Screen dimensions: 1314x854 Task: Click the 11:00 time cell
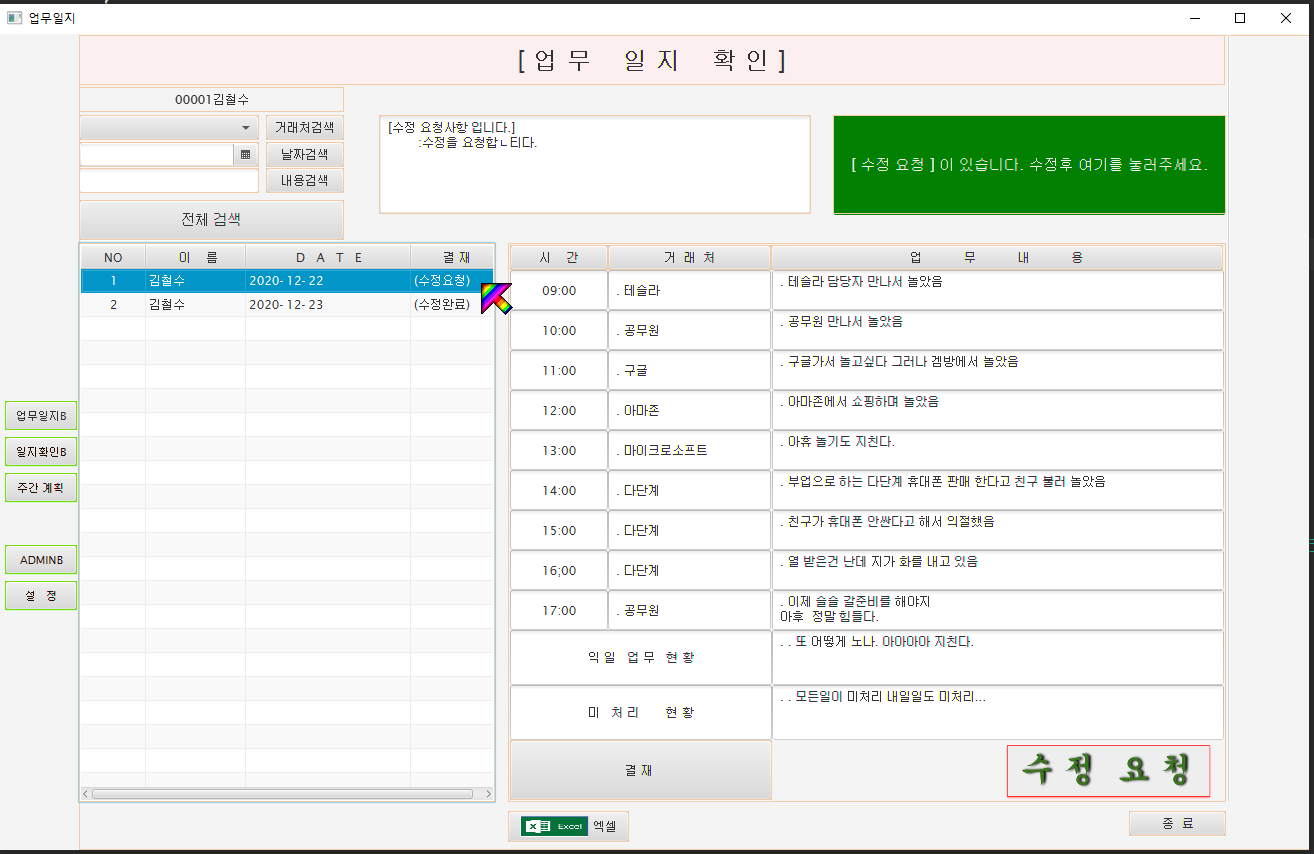point(559,370)
